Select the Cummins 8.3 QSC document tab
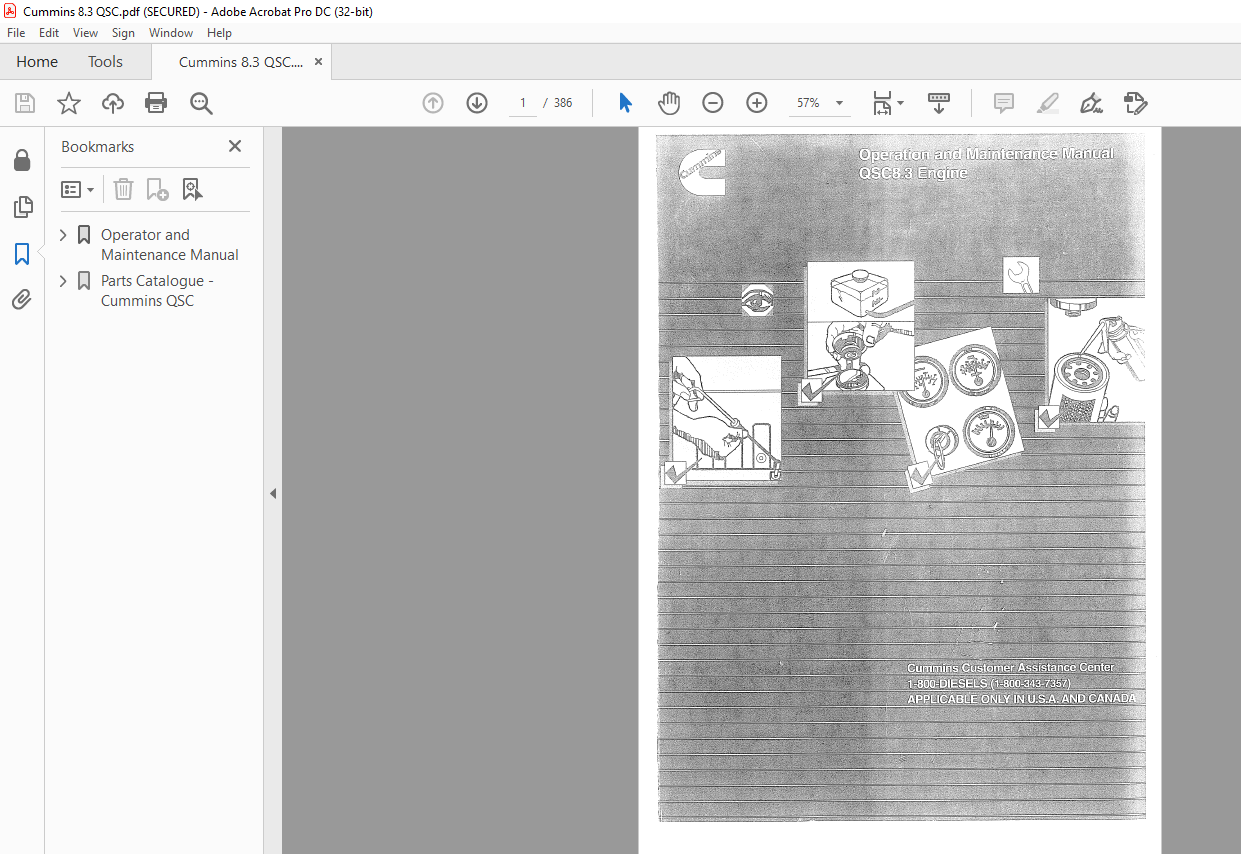The width and height of the screenshot is (1241, 854). (x=240, y=62)
